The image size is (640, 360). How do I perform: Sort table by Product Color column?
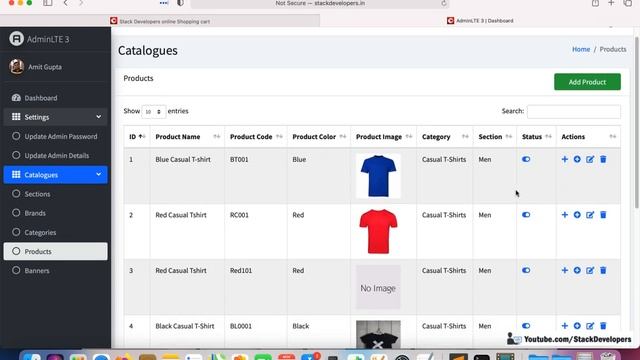(x=319, y=137)
